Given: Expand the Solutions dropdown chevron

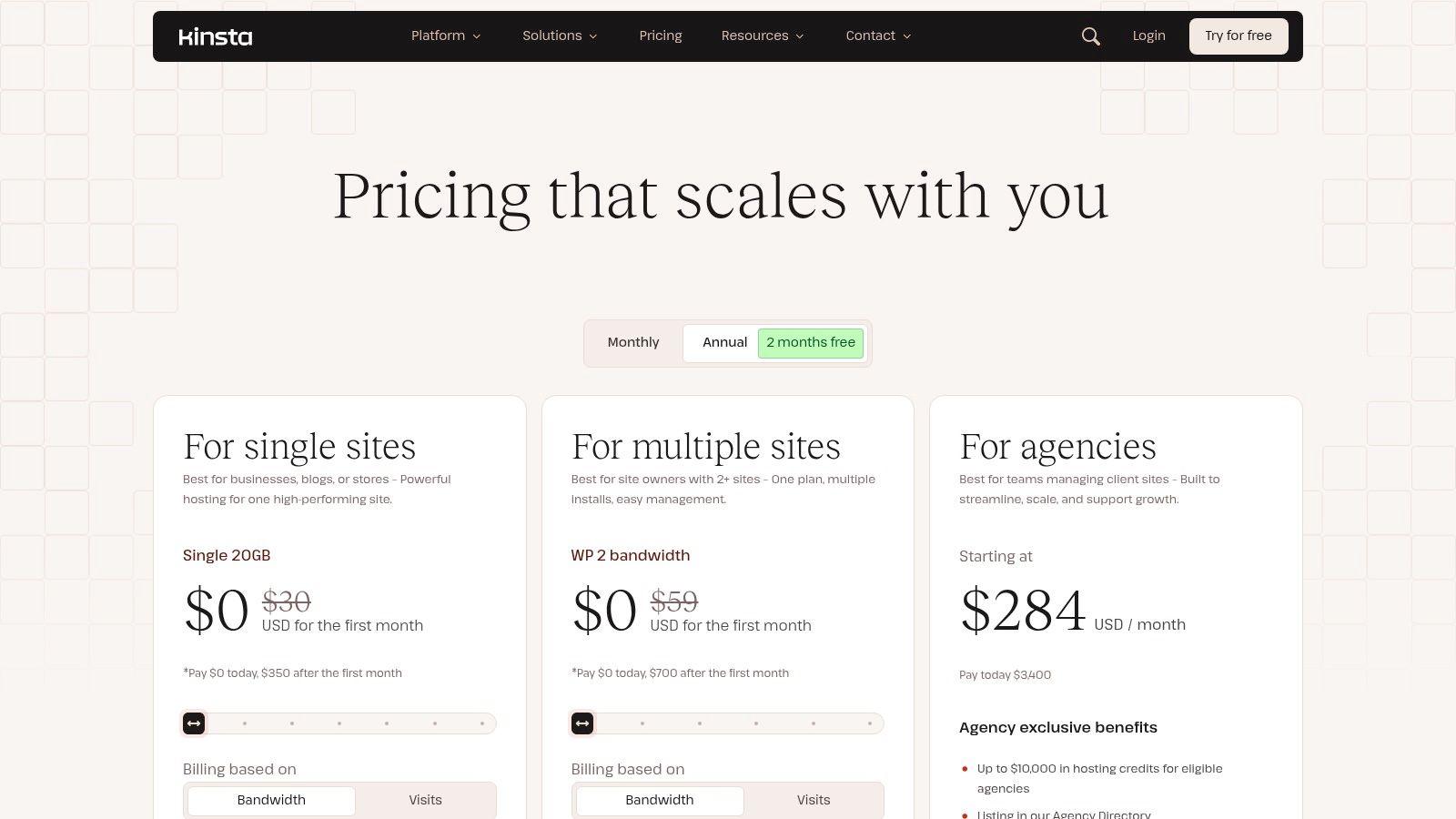Looking at the screenshot, I should [x=592, y=35].
